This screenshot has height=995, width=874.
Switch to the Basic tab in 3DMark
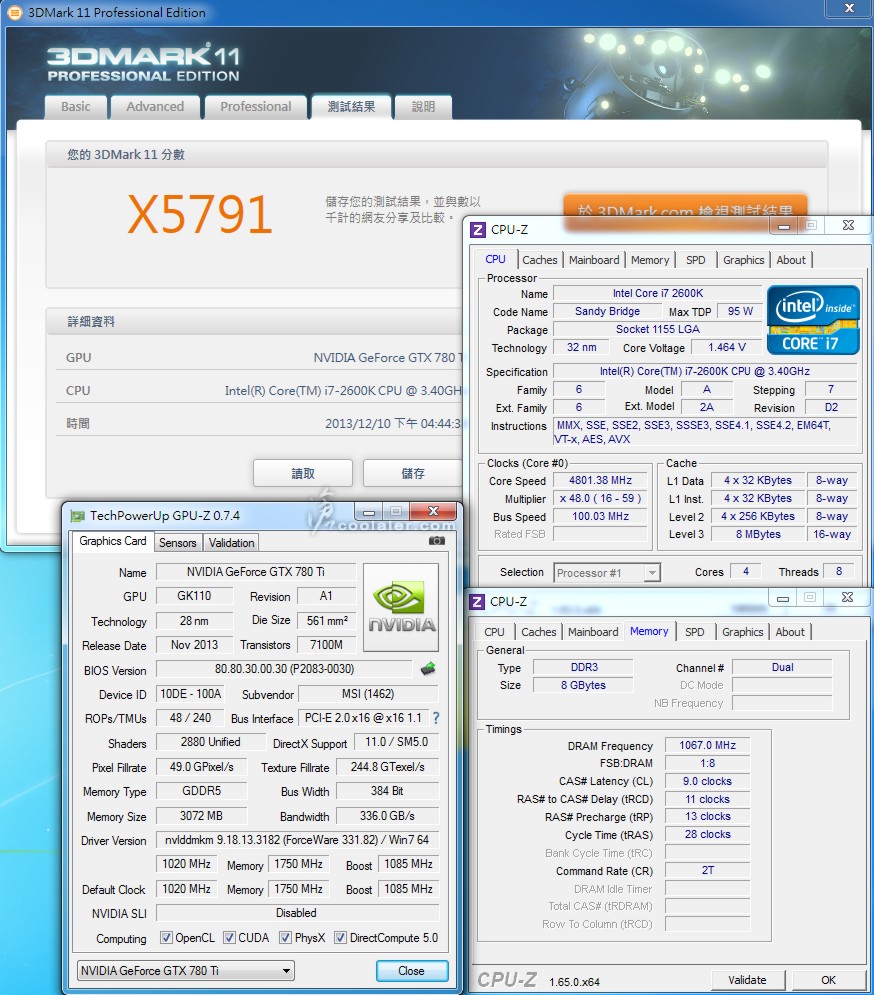pos(76,107)
